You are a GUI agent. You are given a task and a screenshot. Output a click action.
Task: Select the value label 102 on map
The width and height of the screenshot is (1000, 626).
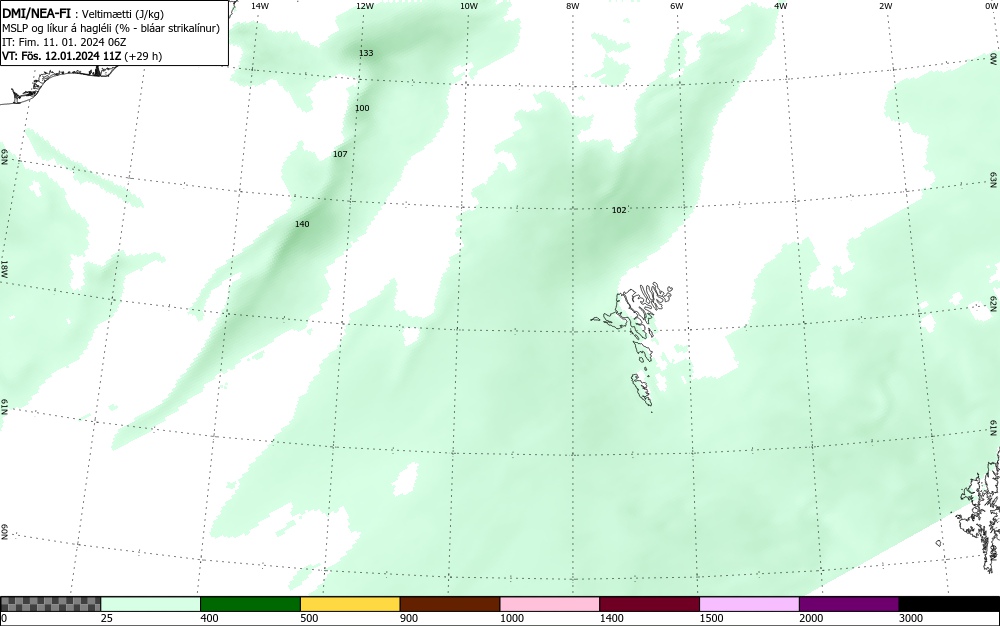619,210
